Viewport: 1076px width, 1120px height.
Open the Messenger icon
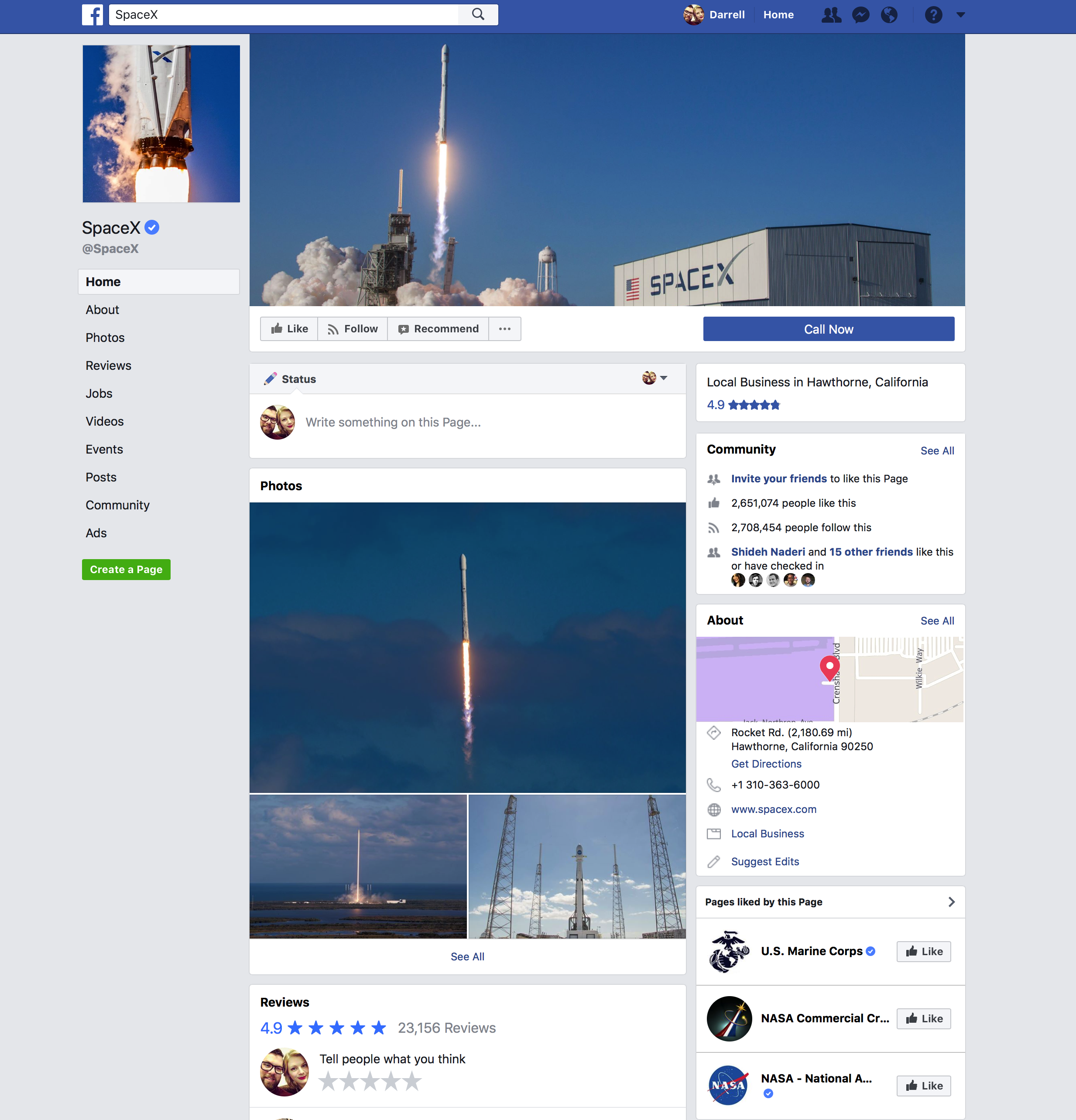[860, 15]
